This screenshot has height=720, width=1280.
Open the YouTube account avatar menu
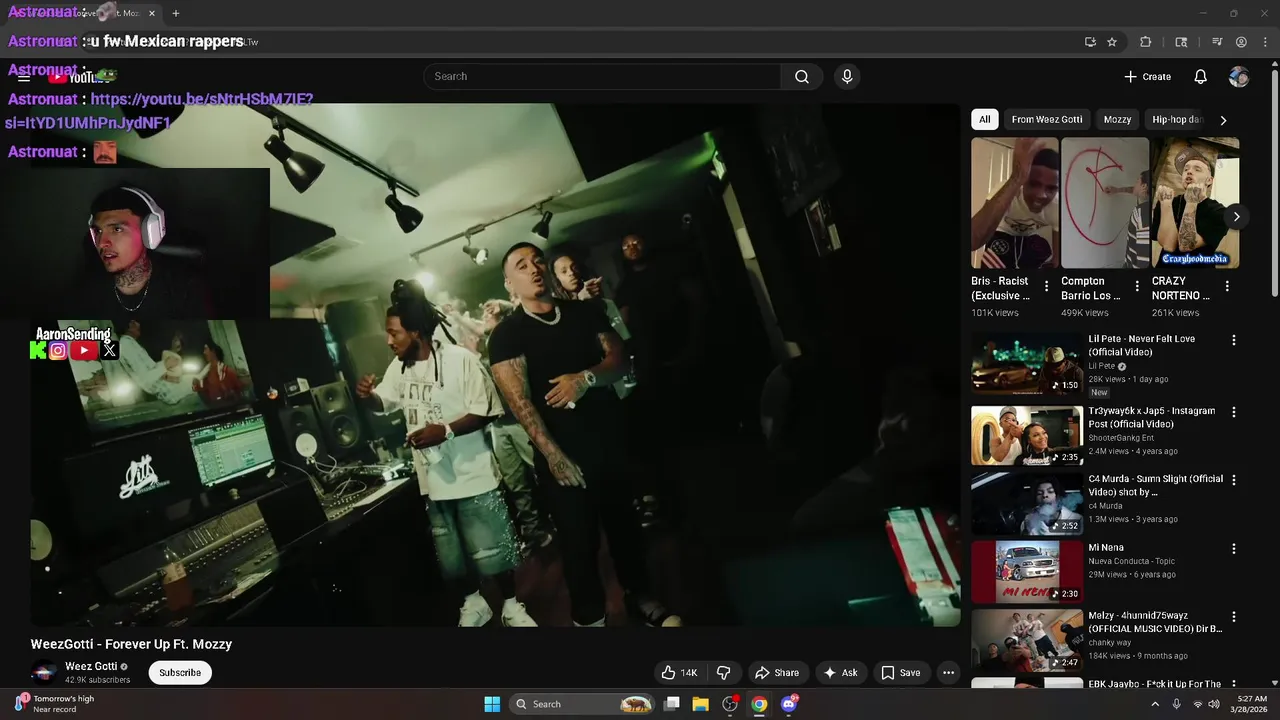[1239, 77]
